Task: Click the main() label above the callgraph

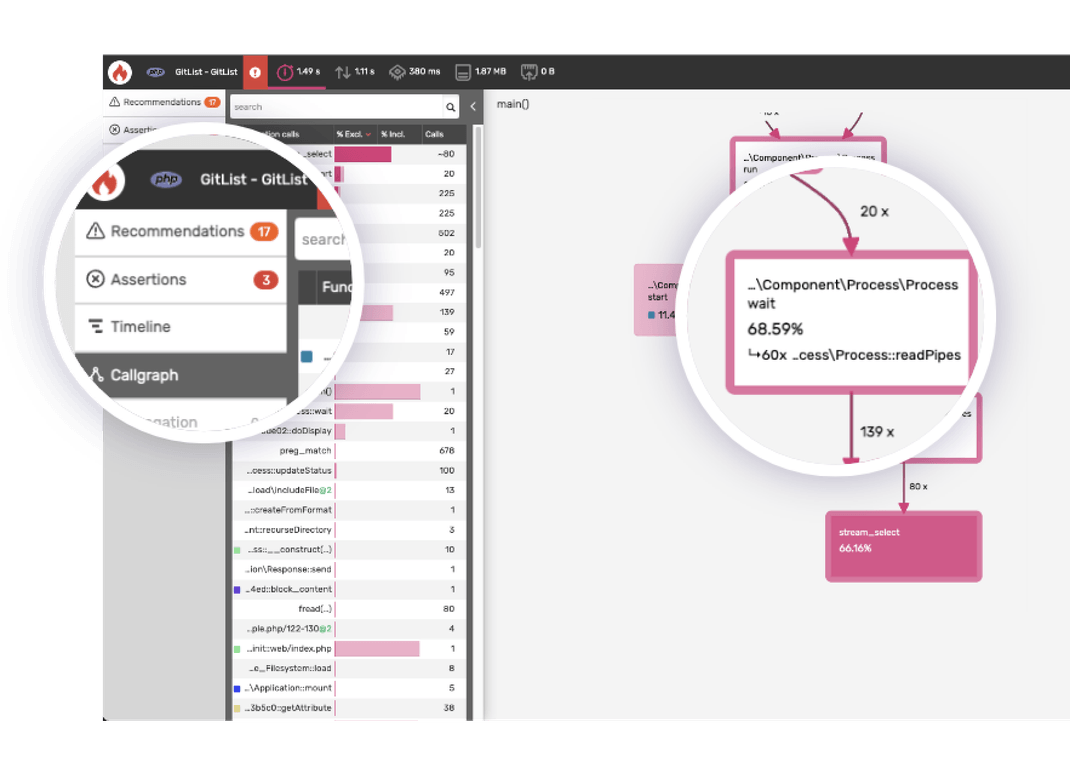Action: [x=512, y=104]
